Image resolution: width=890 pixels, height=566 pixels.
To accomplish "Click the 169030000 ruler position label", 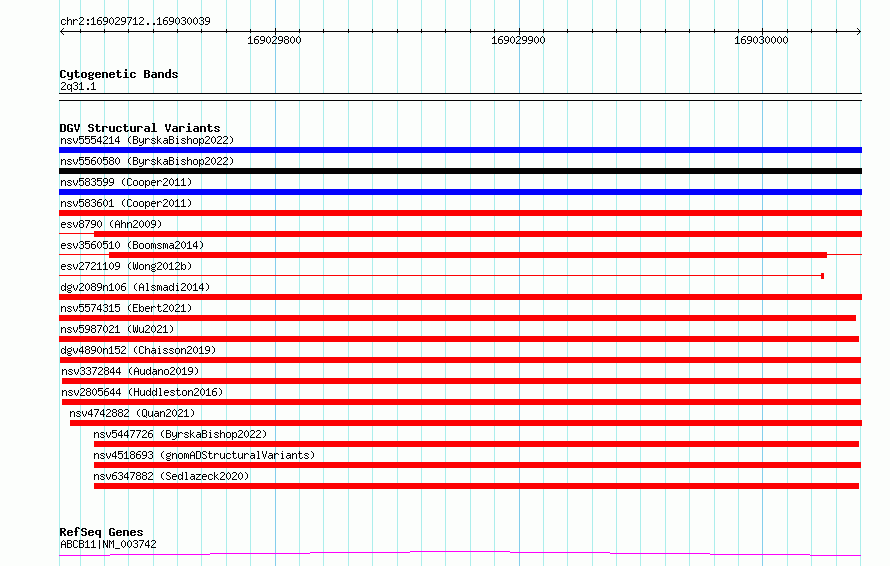I will coord(761,40).
